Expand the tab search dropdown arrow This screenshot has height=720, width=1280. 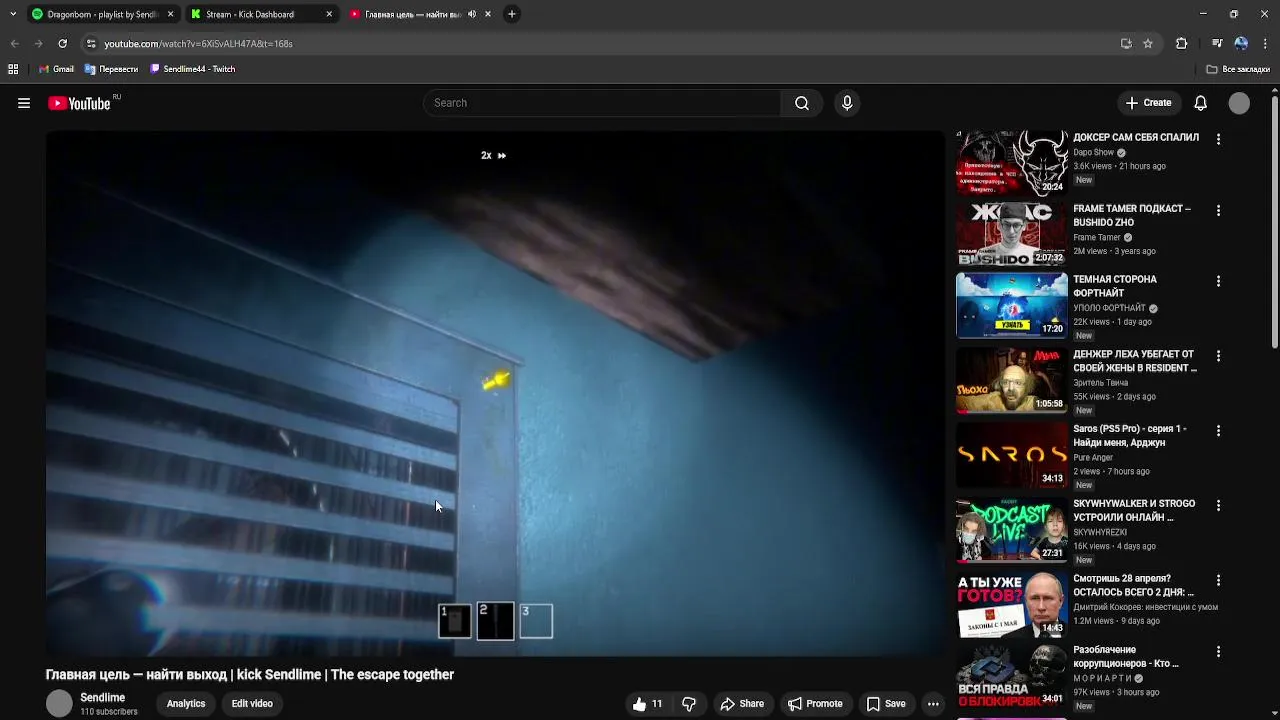point(13,14)
